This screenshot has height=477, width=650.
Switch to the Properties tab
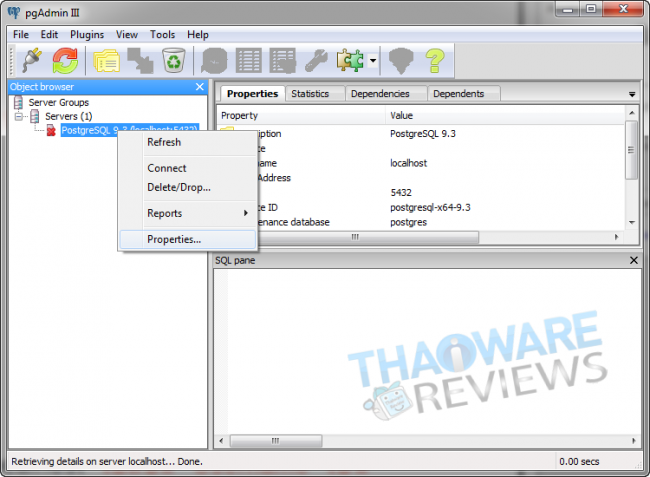[252, 94]
